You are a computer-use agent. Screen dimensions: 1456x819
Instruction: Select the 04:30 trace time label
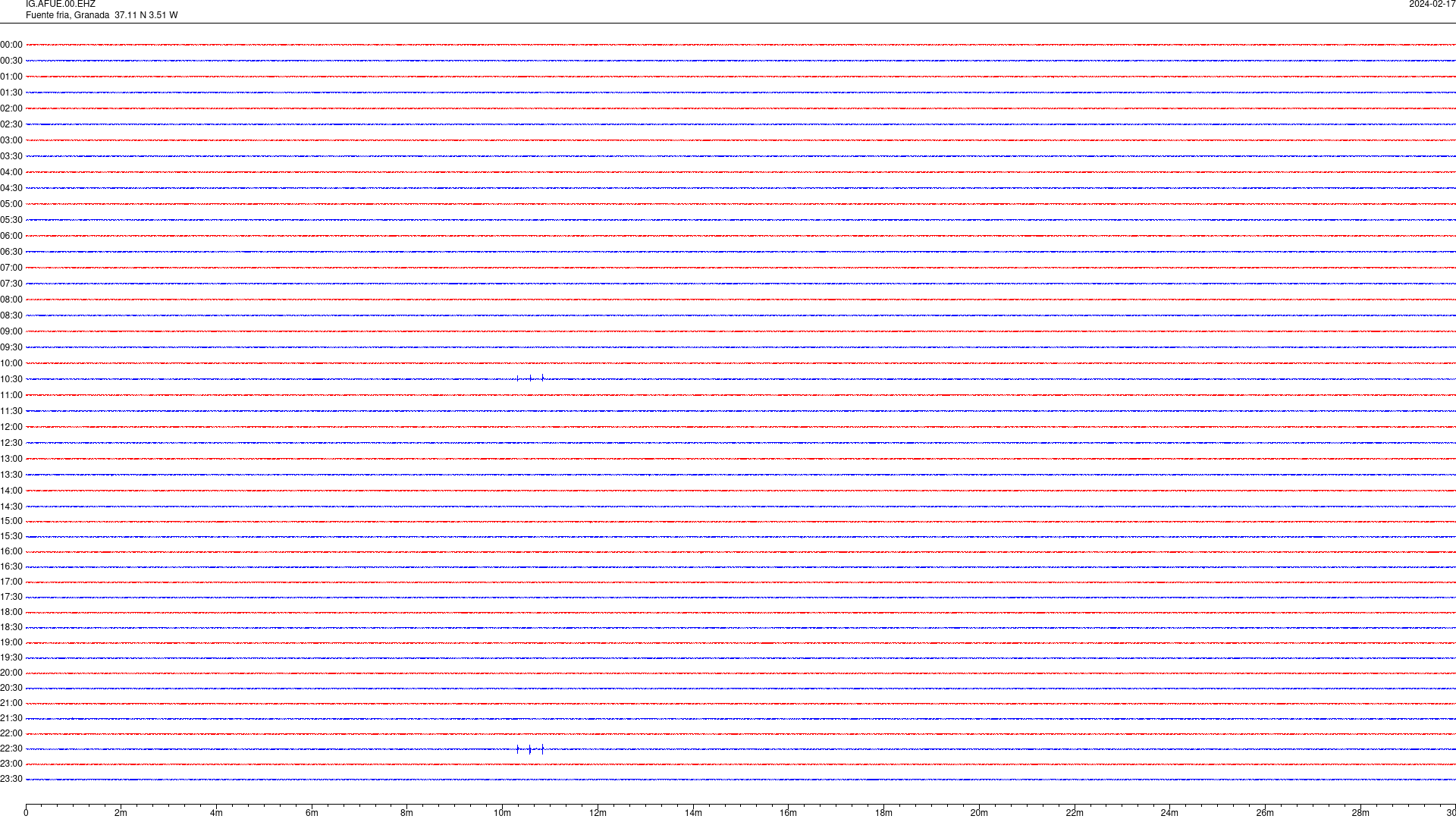click(11, 188)
